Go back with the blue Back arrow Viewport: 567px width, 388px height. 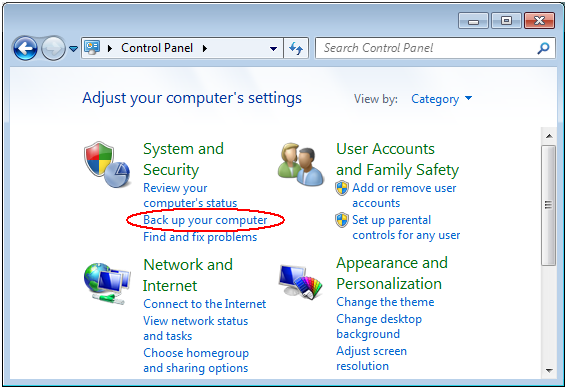(x=25, y=48)
